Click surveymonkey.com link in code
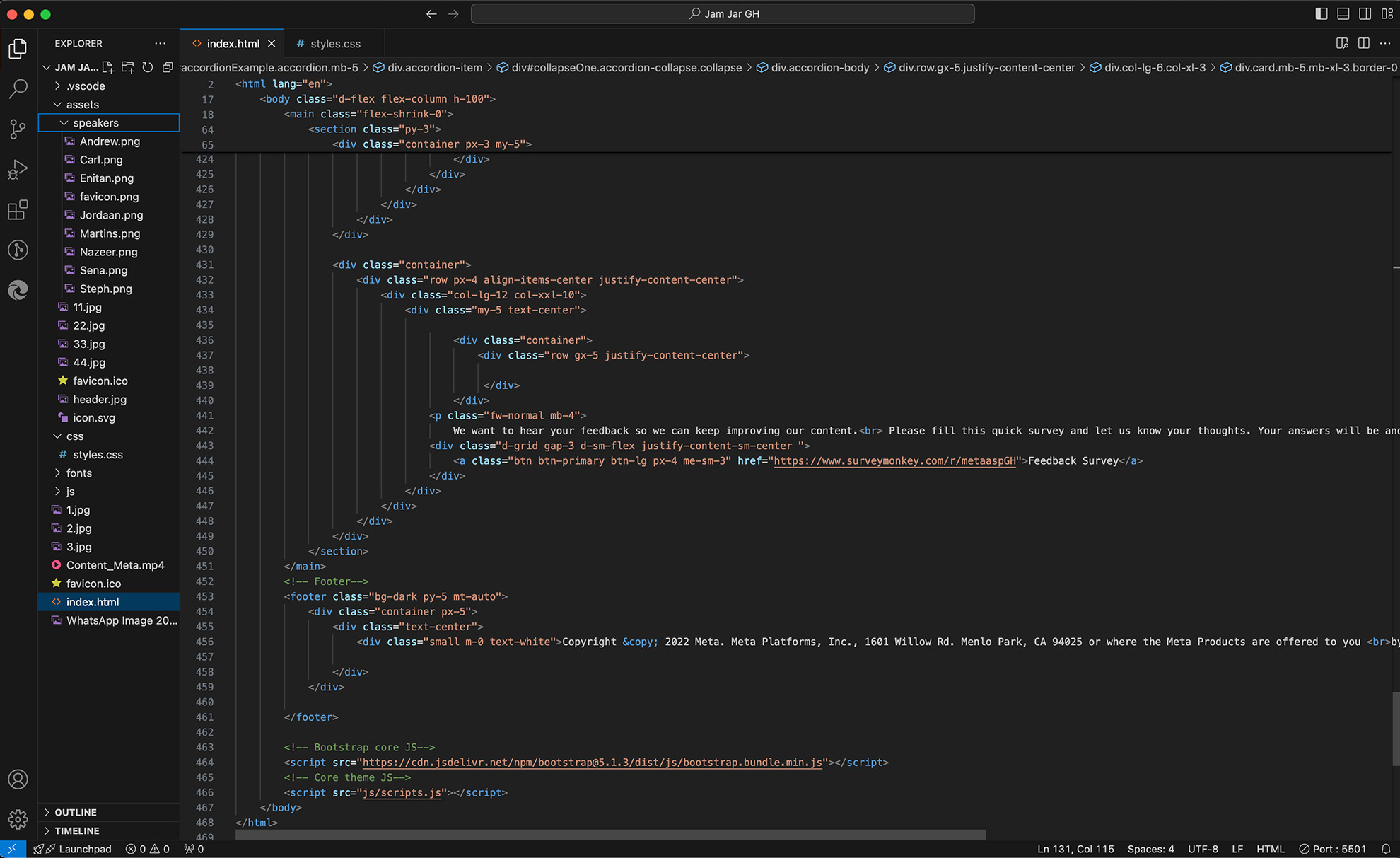This screenshot has width=1400, height=858. [894, 460]
